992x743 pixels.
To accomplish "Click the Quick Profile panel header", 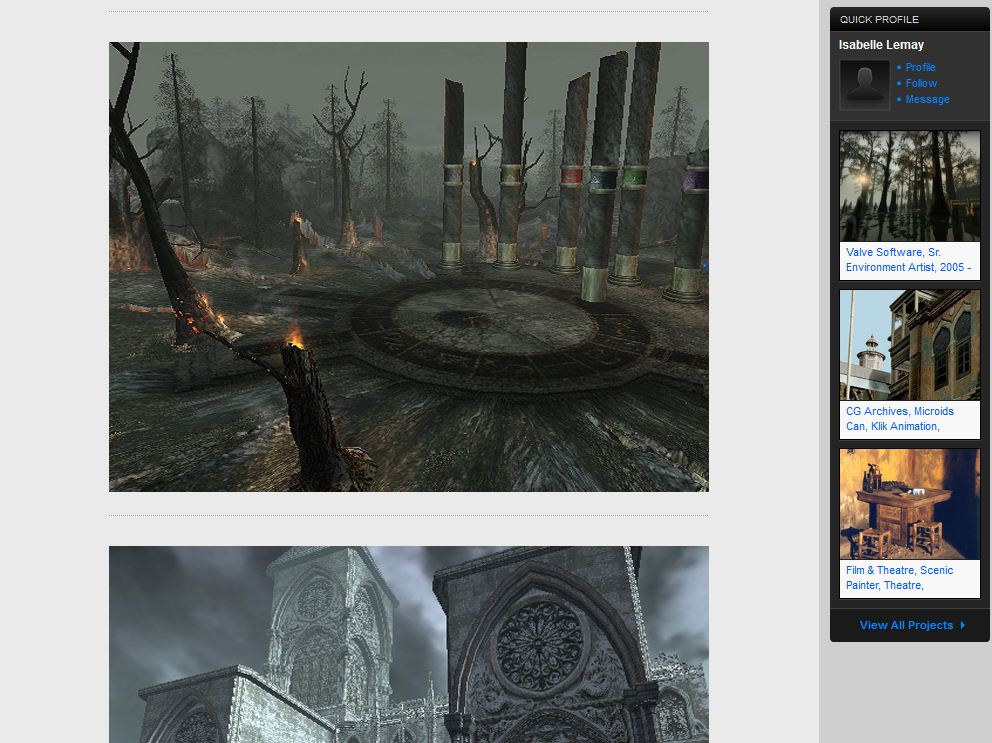I will coord(909,20).
